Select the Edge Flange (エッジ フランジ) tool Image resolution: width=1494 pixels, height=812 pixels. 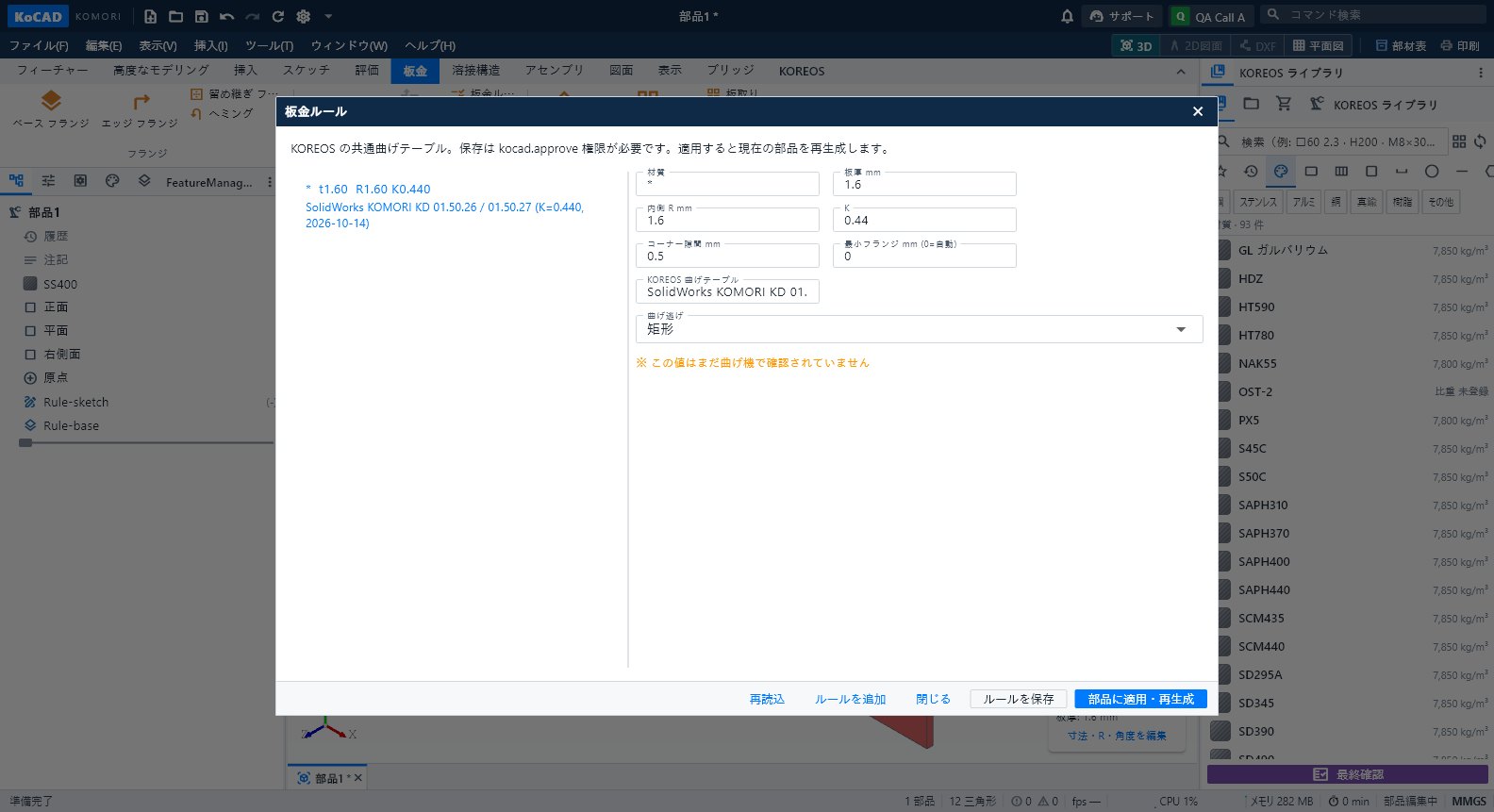tap(140, 109)
